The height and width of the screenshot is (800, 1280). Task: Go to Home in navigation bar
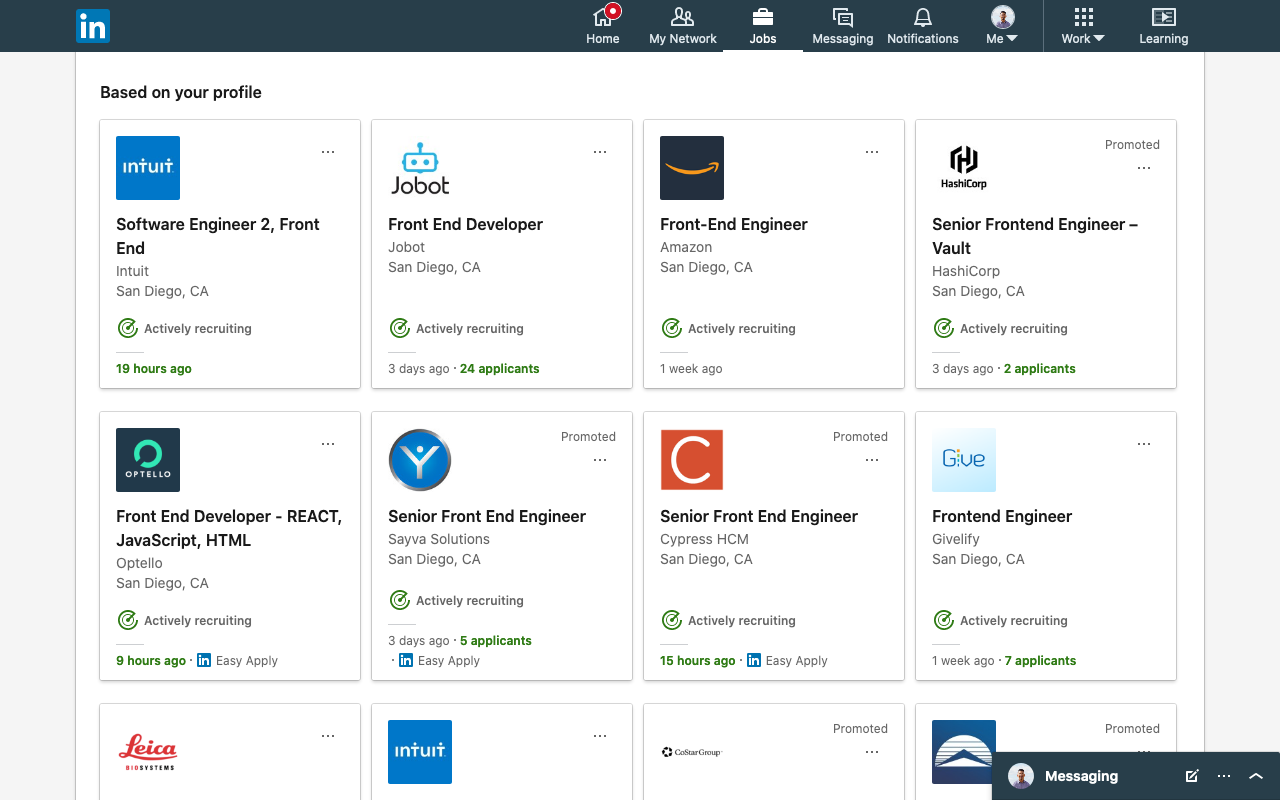[x=603, y=26]
